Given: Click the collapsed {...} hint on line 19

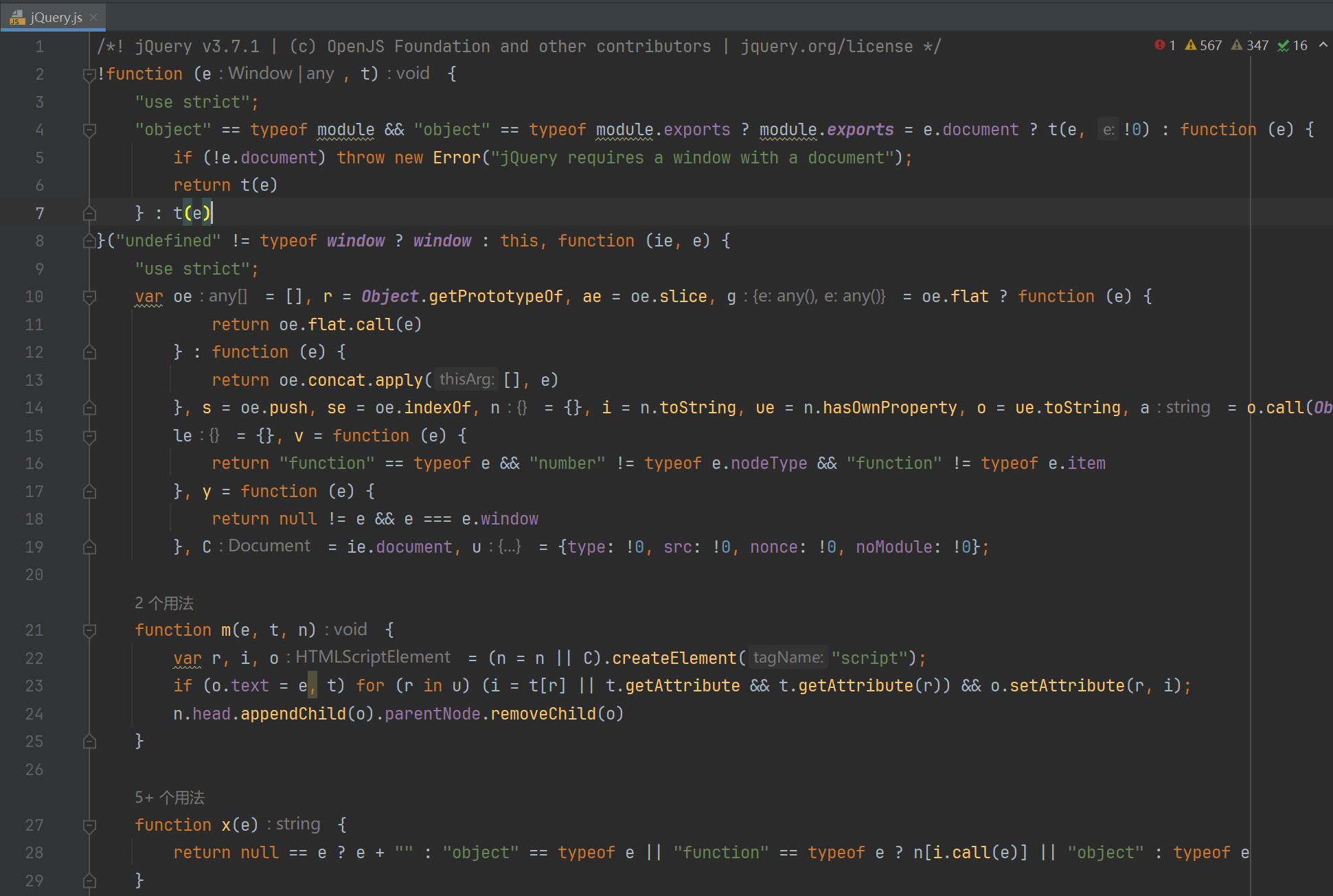Looking at the screenshot, I should click(510, 547).
